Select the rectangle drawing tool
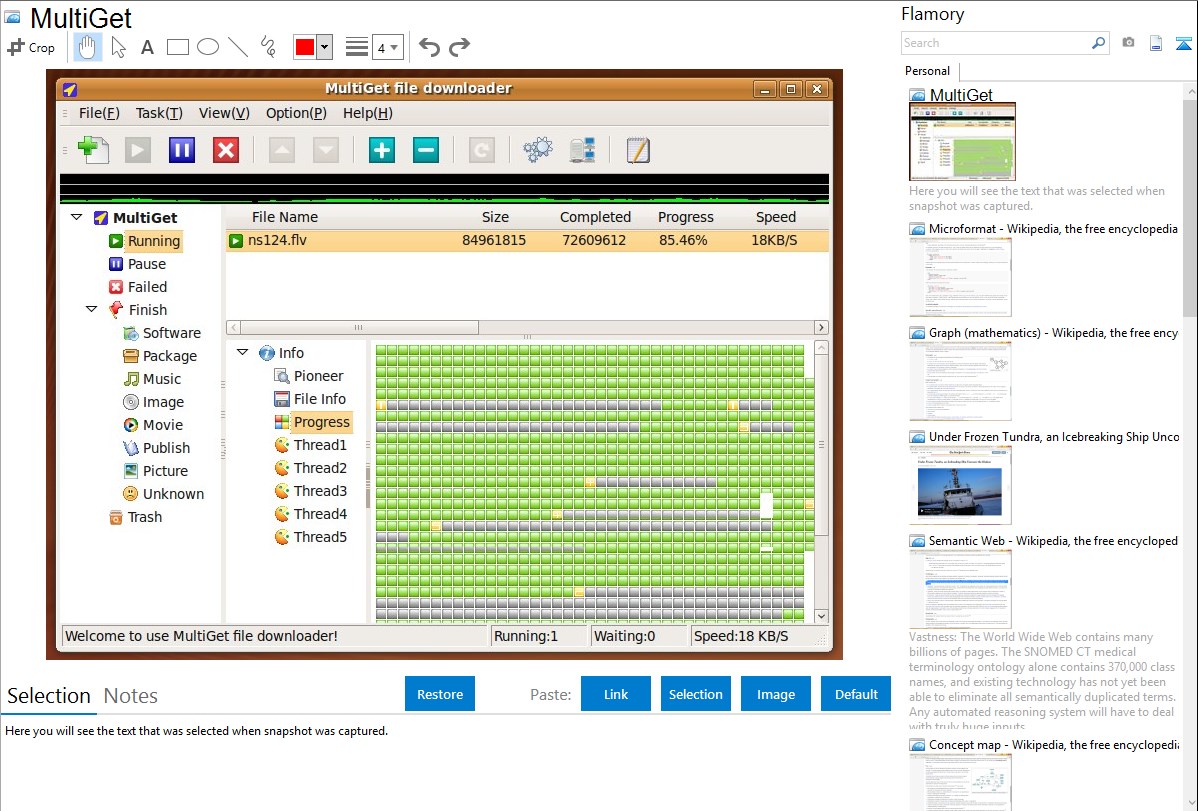 (178, 47)
